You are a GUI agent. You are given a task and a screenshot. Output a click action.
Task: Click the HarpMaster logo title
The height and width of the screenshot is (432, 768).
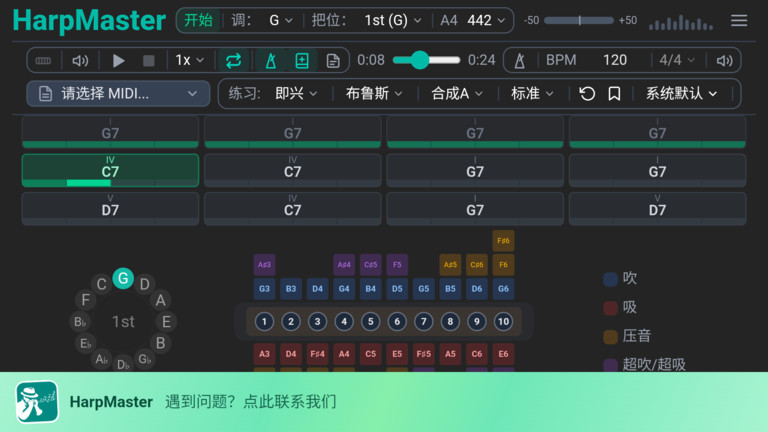89,21
